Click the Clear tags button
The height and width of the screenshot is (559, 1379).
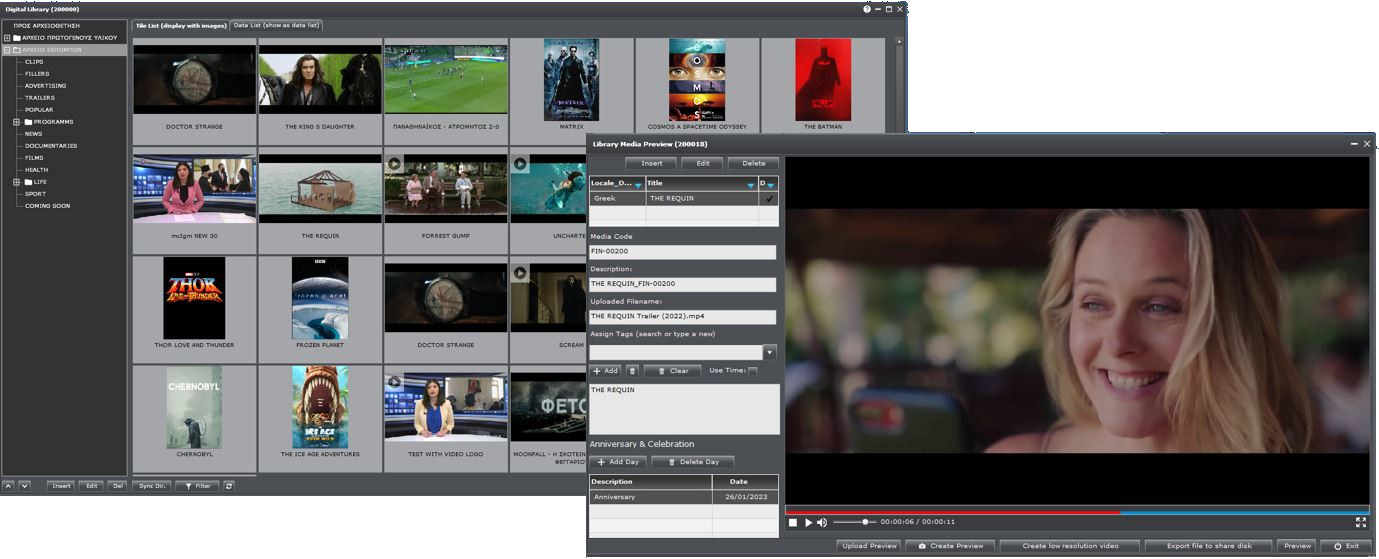[672, 371]
